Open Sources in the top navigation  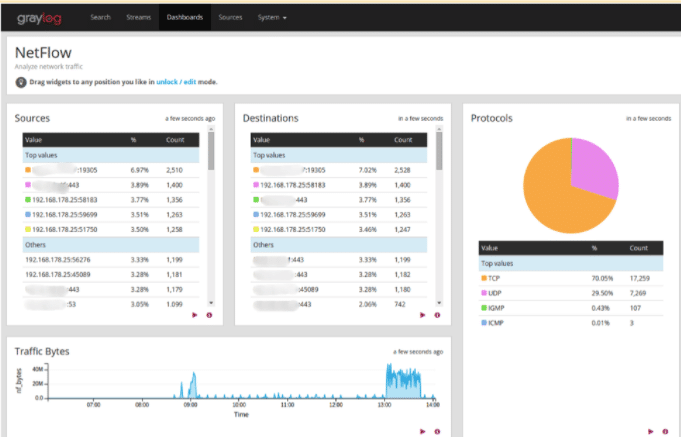pos(230,18)
